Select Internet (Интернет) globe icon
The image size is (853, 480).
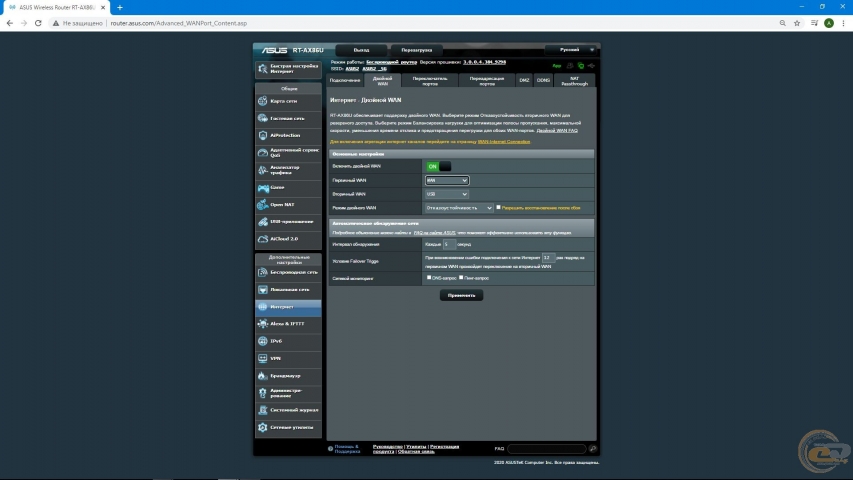coord(263,307)
